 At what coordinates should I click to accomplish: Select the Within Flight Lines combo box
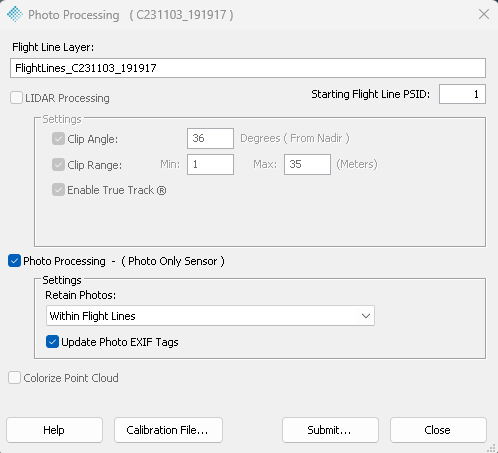tap(210, 316)
